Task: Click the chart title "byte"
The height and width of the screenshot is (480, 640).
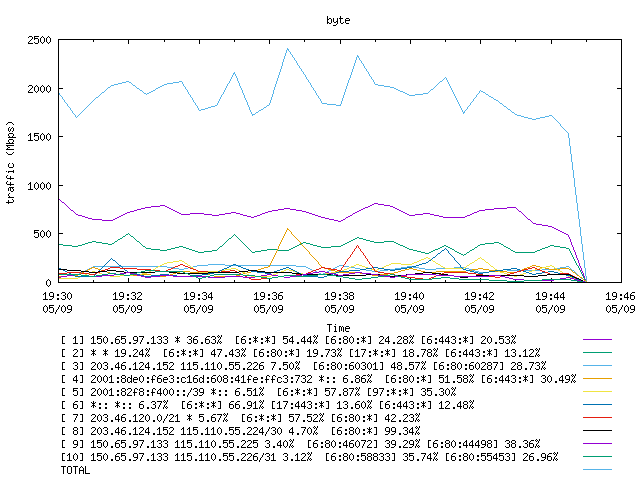Action: click(338, 20)
